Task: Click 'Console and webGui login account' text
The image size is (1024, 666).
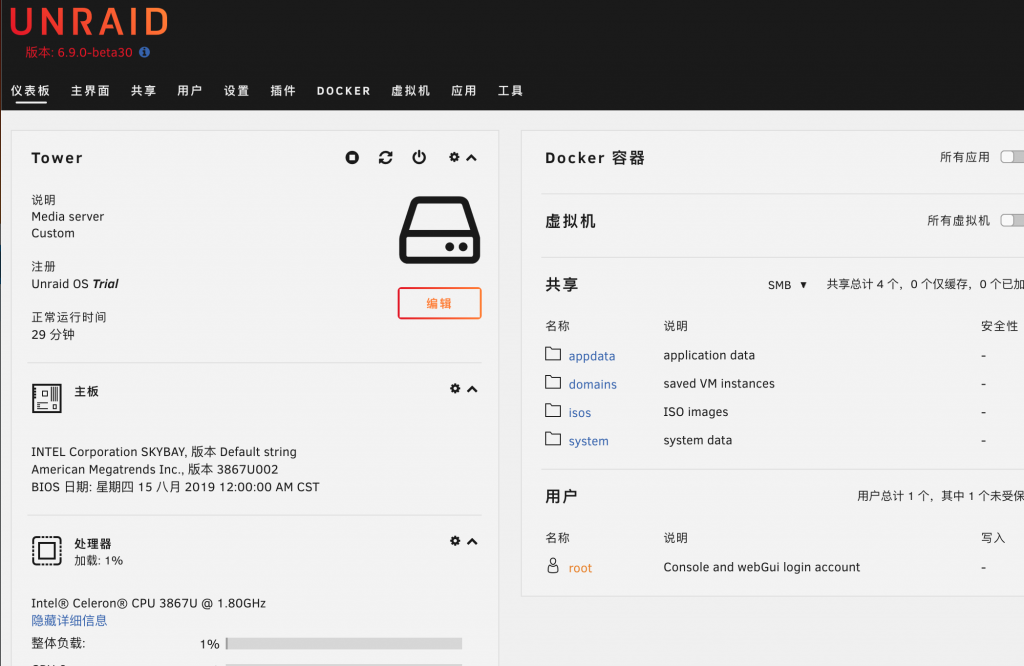Action: coord(761,567)
